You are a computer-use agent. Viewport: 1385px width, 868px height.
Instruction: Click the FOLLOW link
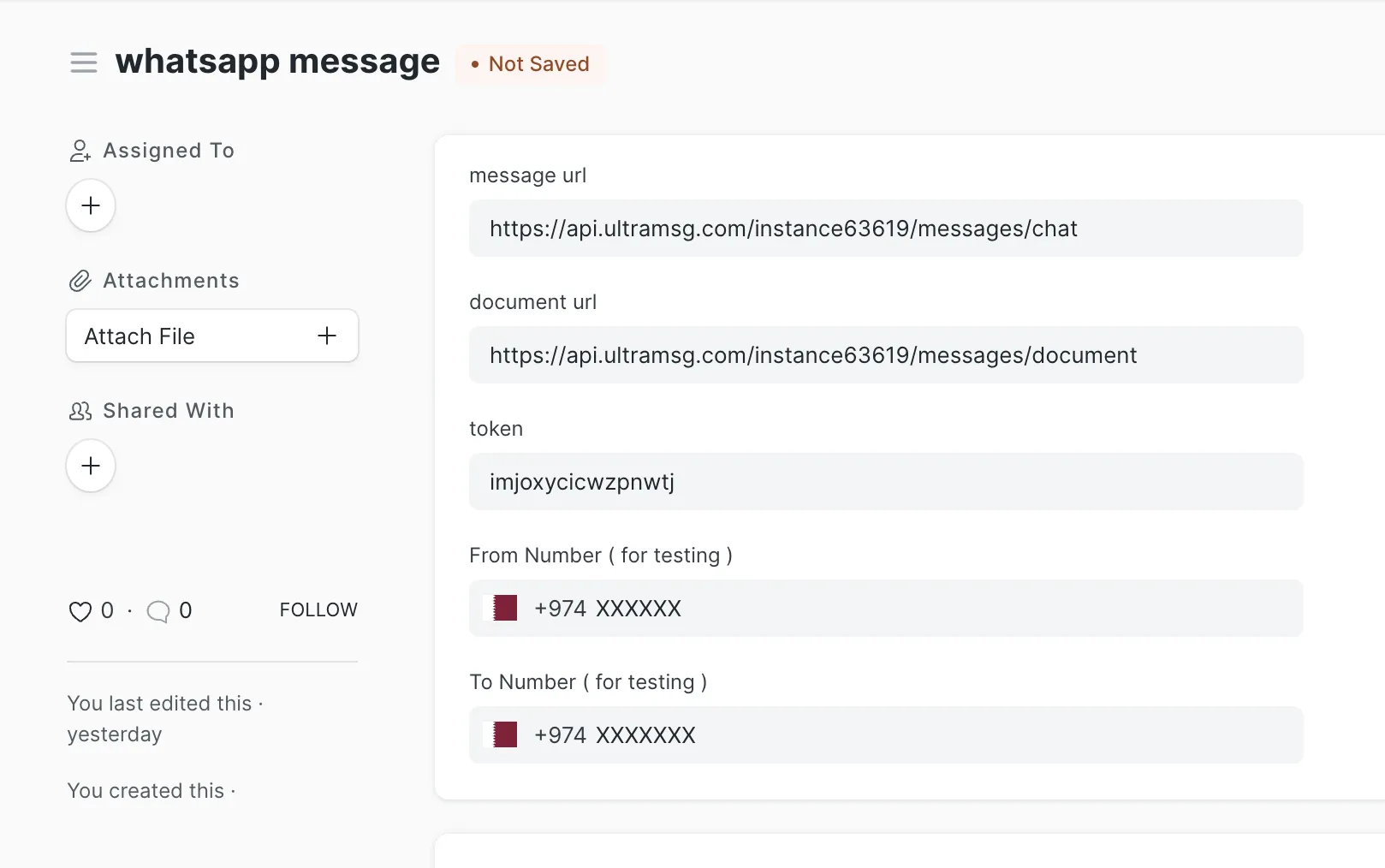tap(318, 609)
